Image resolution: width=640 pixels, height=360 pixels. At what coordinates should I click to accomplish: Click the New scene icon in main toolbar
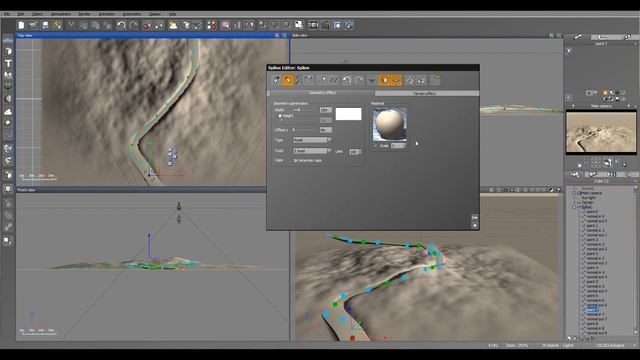pos(21,25)
